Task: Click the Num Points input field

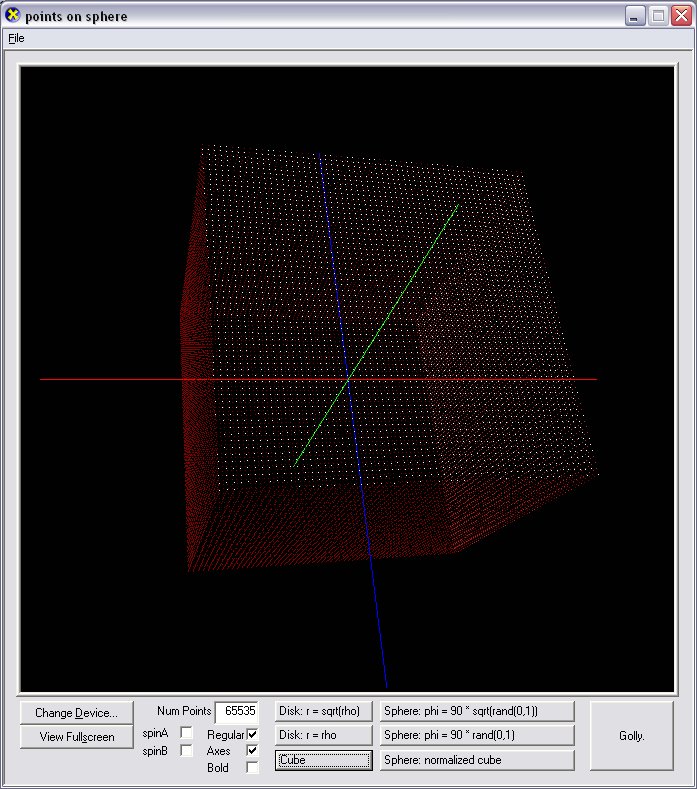Action: tap(238, 712)
